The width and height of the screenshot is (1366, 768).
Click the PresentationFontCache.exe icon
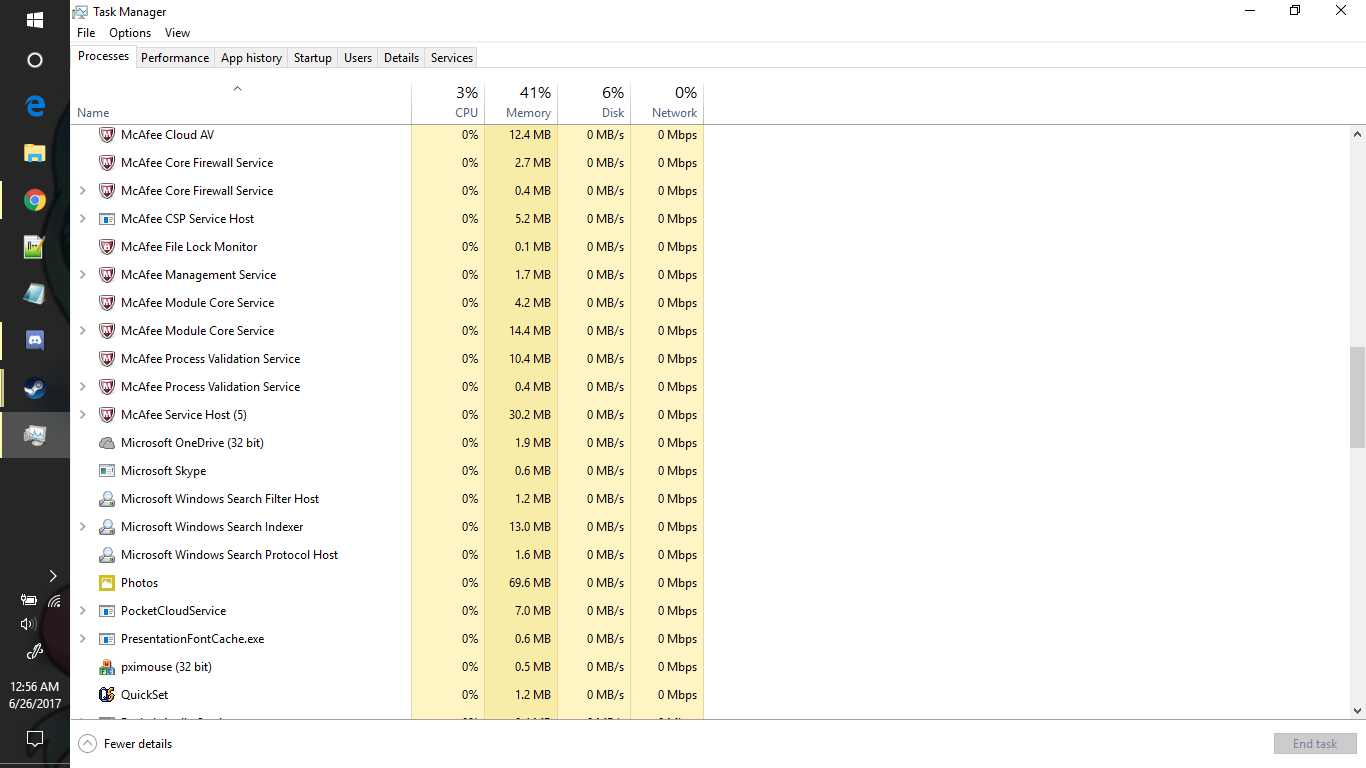[x=107, y=639]
